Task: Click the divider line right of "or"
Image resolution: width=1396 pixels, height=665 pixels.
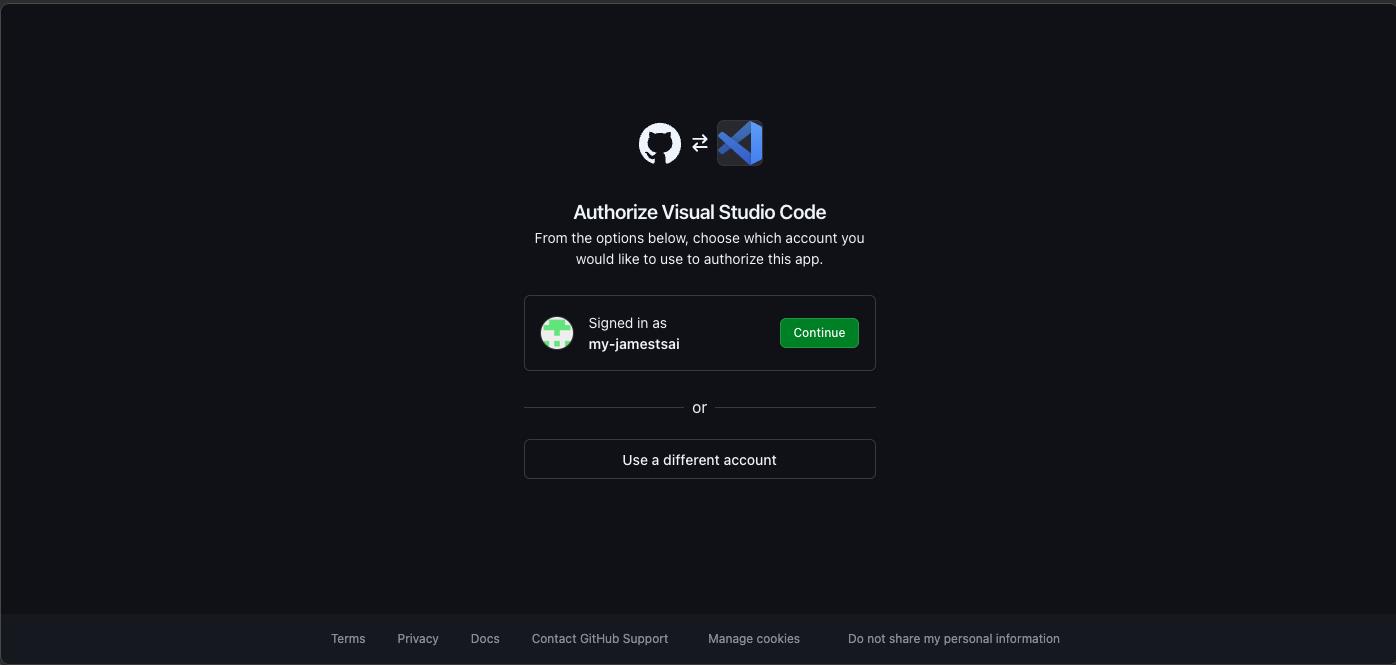Action: pos(795,408)
